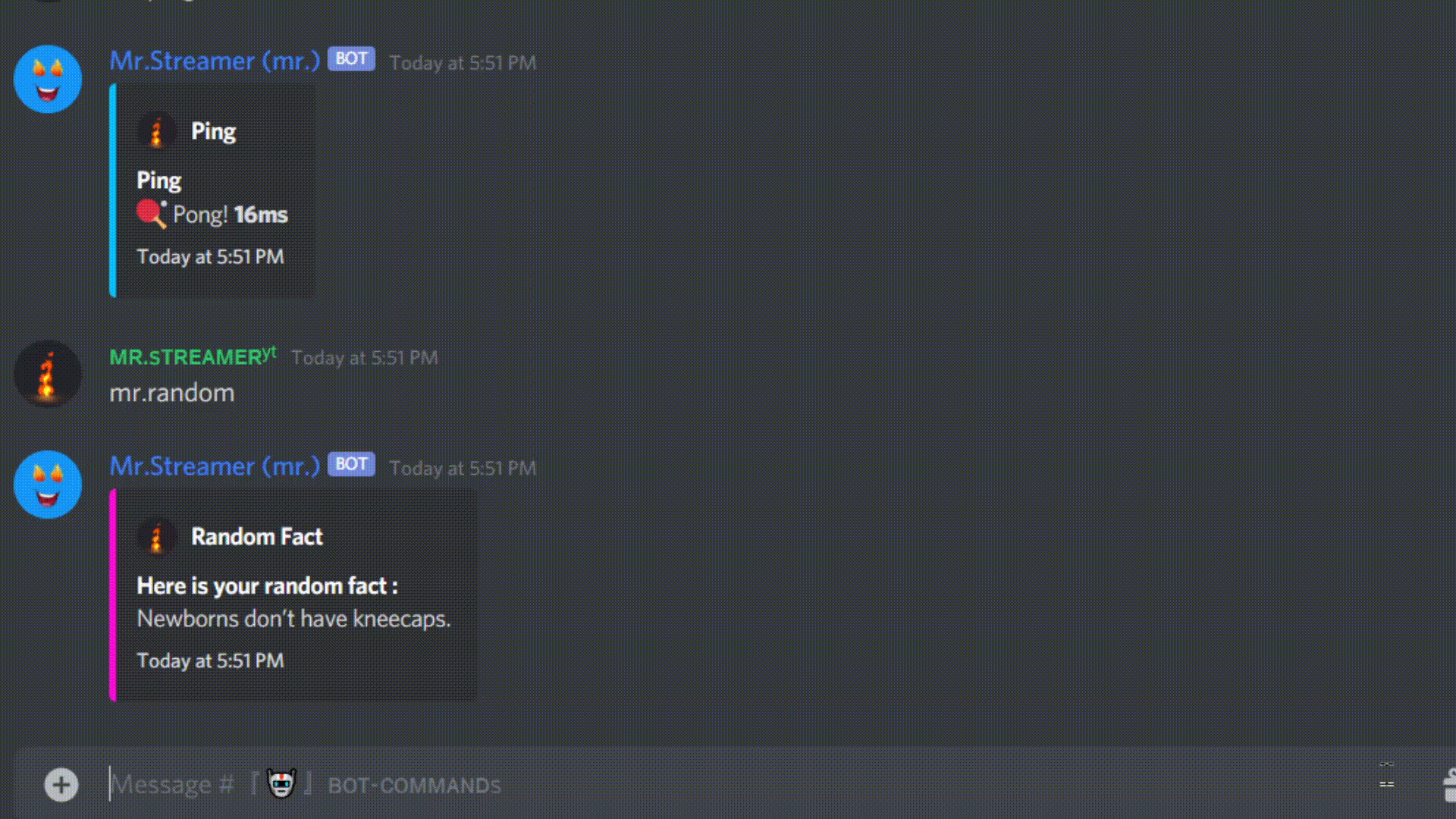The height and width of the screenshot is (819, 1456).
Task: Click the Random Fact embed author title
Action: pyautogui.click(x=256, y=537)
